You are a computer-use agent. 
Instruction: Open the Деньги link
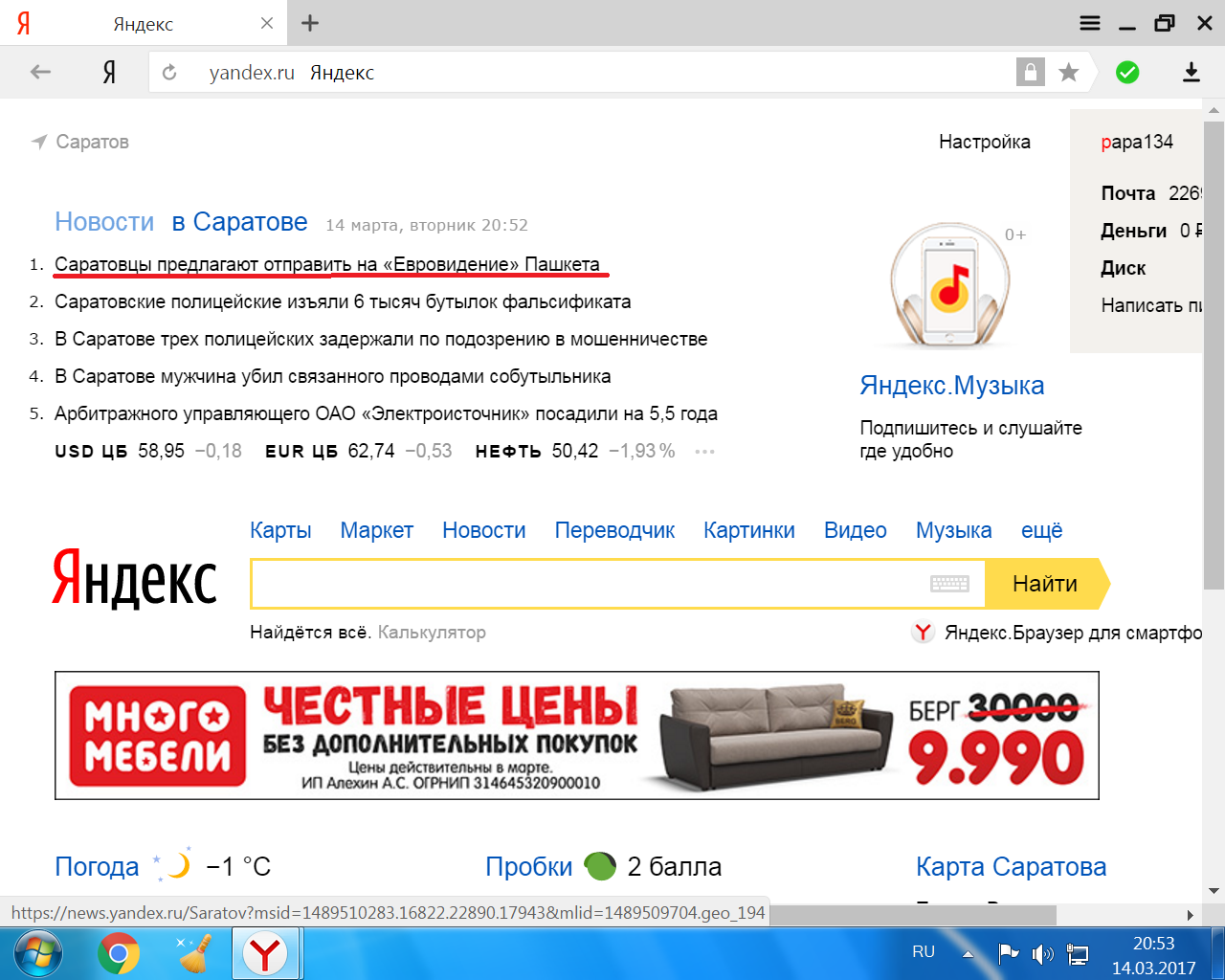pos(1134,231)
